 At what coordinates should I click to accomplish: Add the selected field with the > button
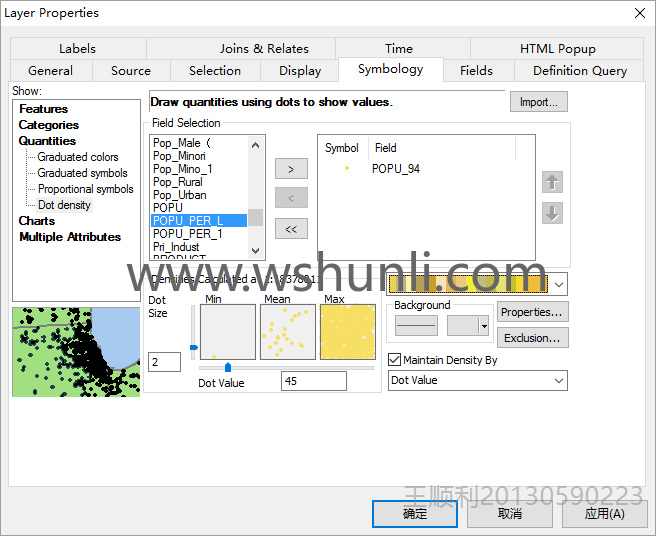291,169
